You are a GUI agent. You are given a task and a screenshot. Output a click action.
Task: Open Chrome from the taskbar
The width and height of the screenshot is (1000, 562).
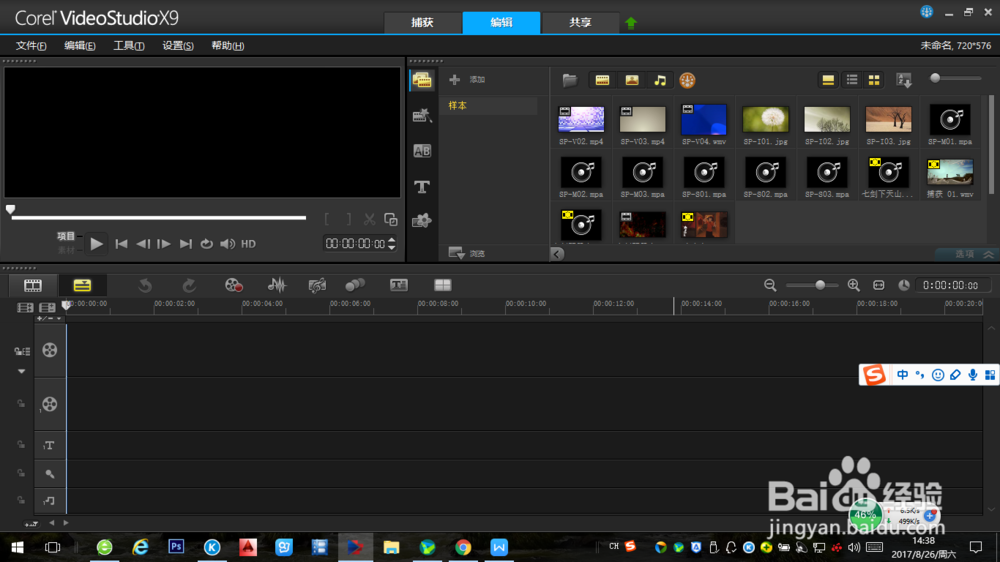click(x=463, y=547)
